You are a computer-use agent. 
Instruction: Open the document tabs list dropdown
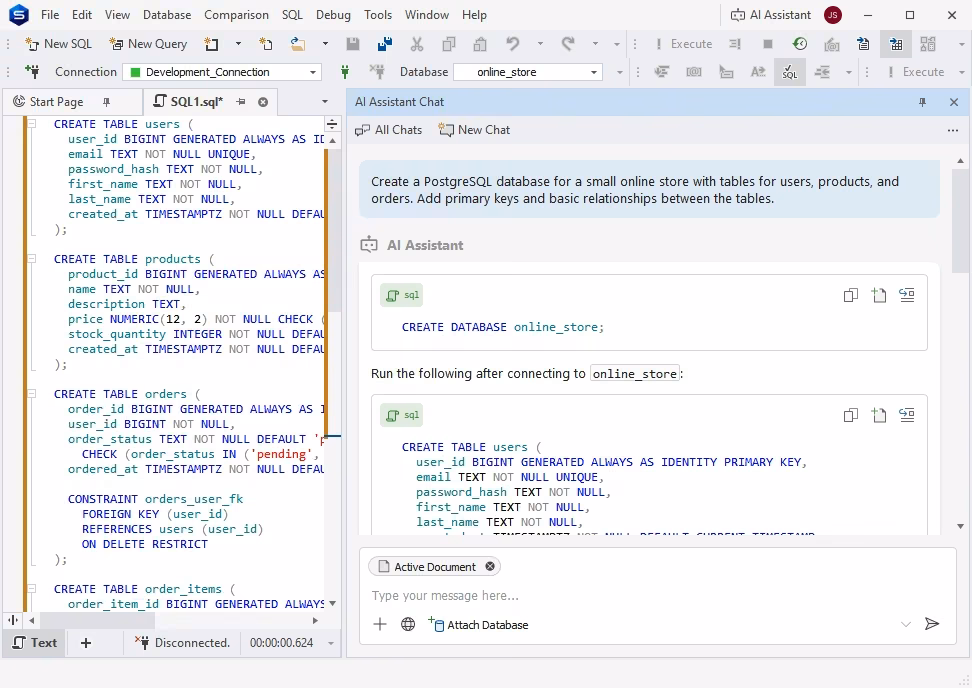pos(324,102)
